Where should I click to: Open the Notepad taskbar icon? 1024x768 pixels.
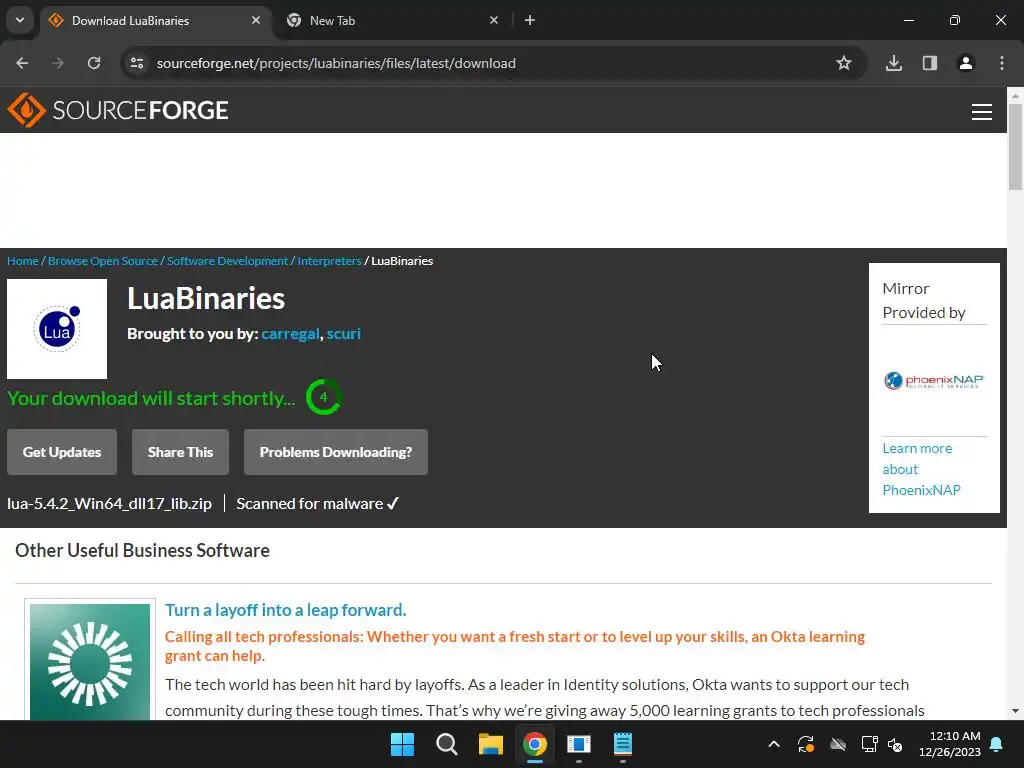coord(622,744)
